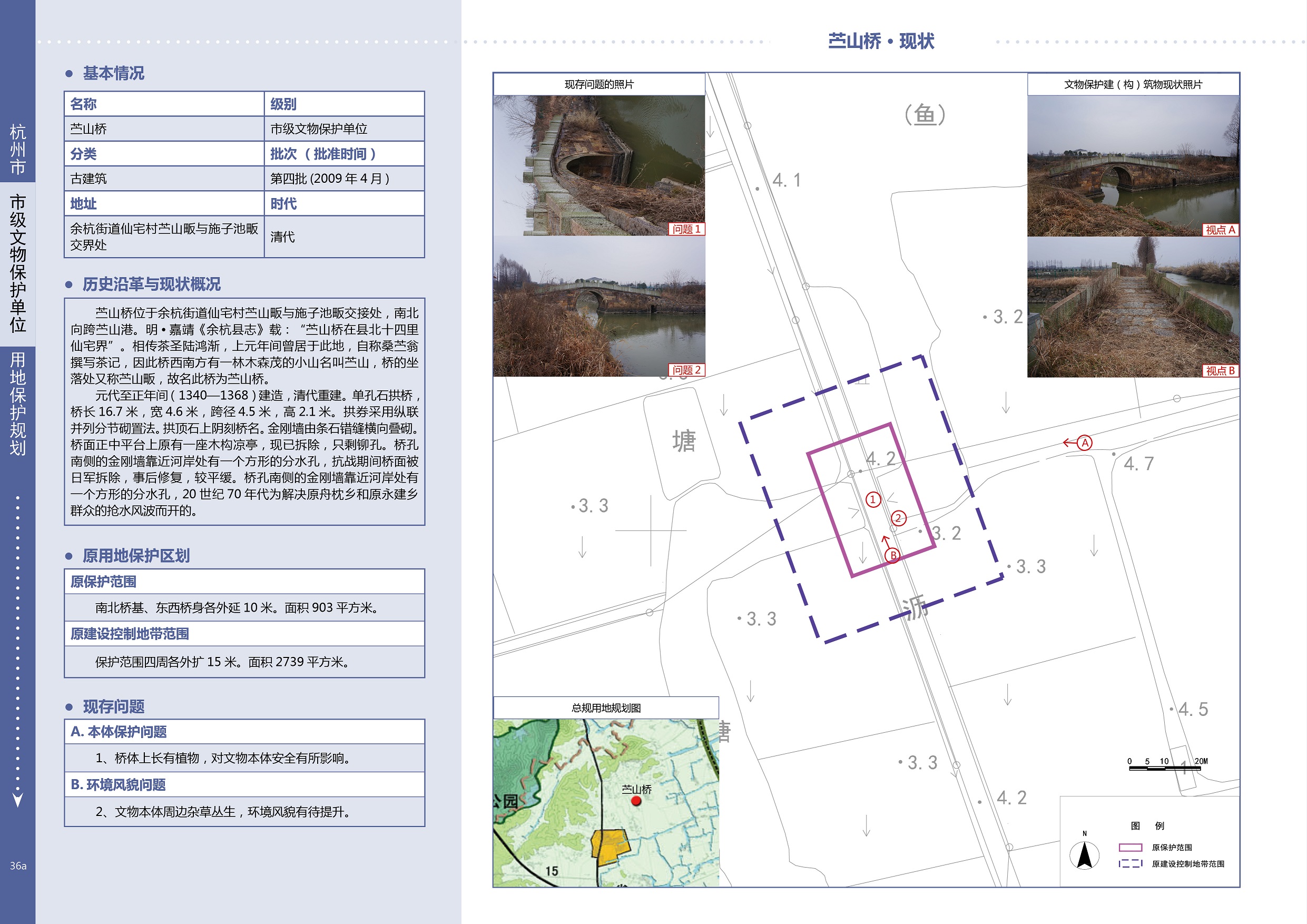The image size is (1307, 924).
Task: Click the 苎山桥 name cell in table
Action: click(164, 129)
